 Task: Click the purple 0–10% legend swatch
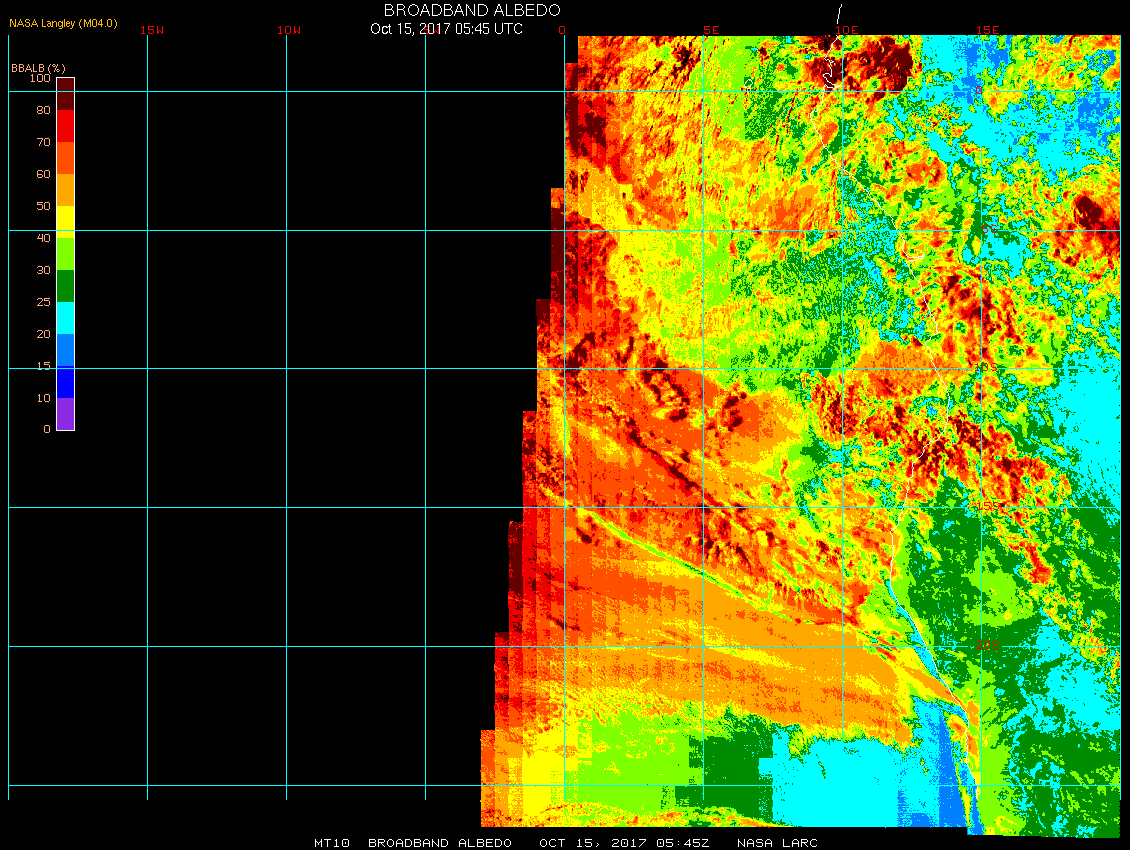[65, 414]
